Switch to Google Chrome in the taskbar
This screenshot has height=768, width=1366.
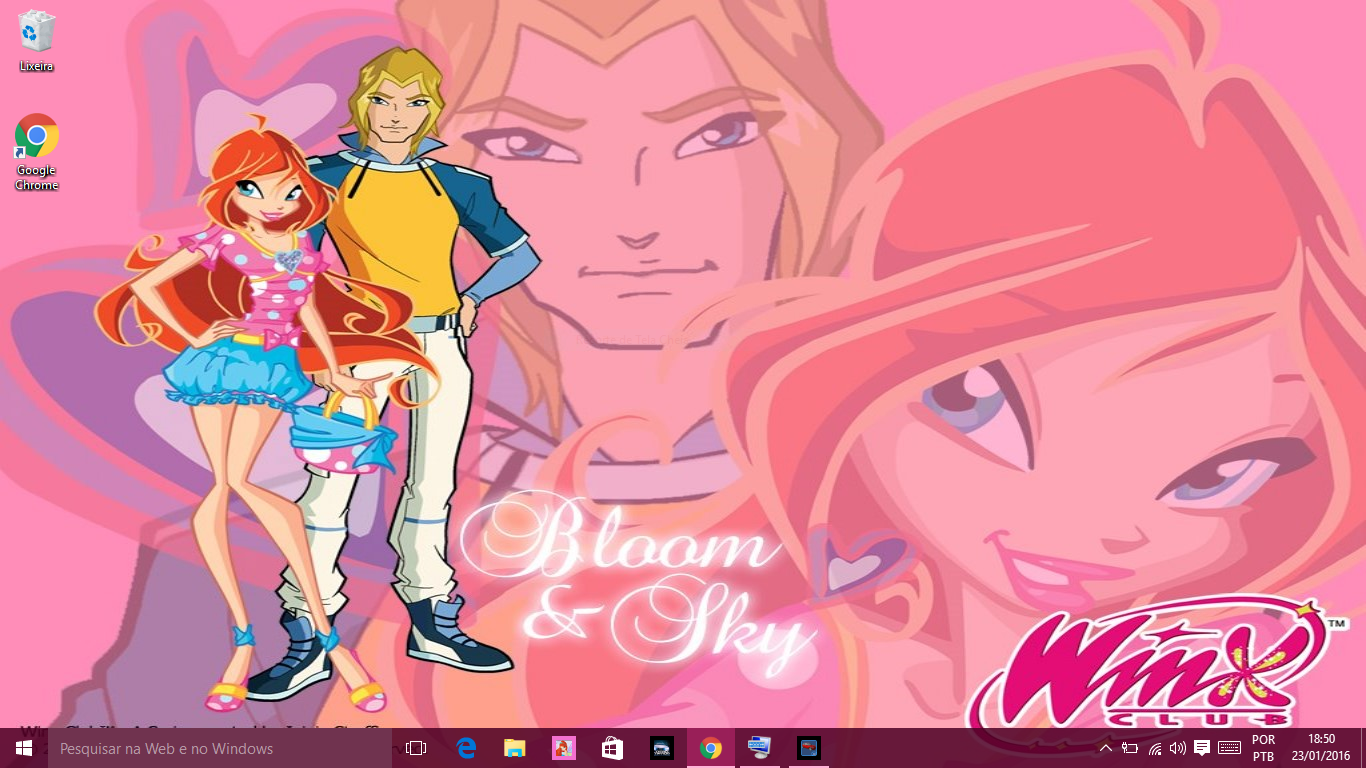[711, 748]
